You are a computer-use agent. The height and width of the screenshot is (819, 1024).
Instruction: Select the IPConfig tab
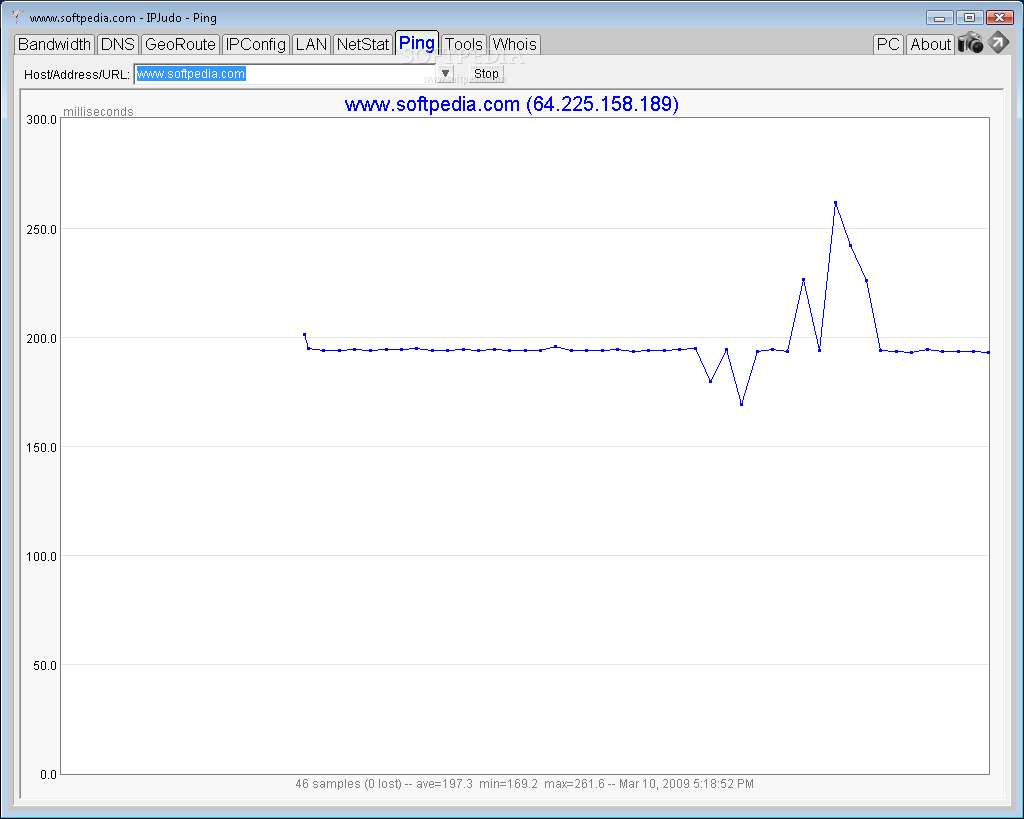pos(255,44)
